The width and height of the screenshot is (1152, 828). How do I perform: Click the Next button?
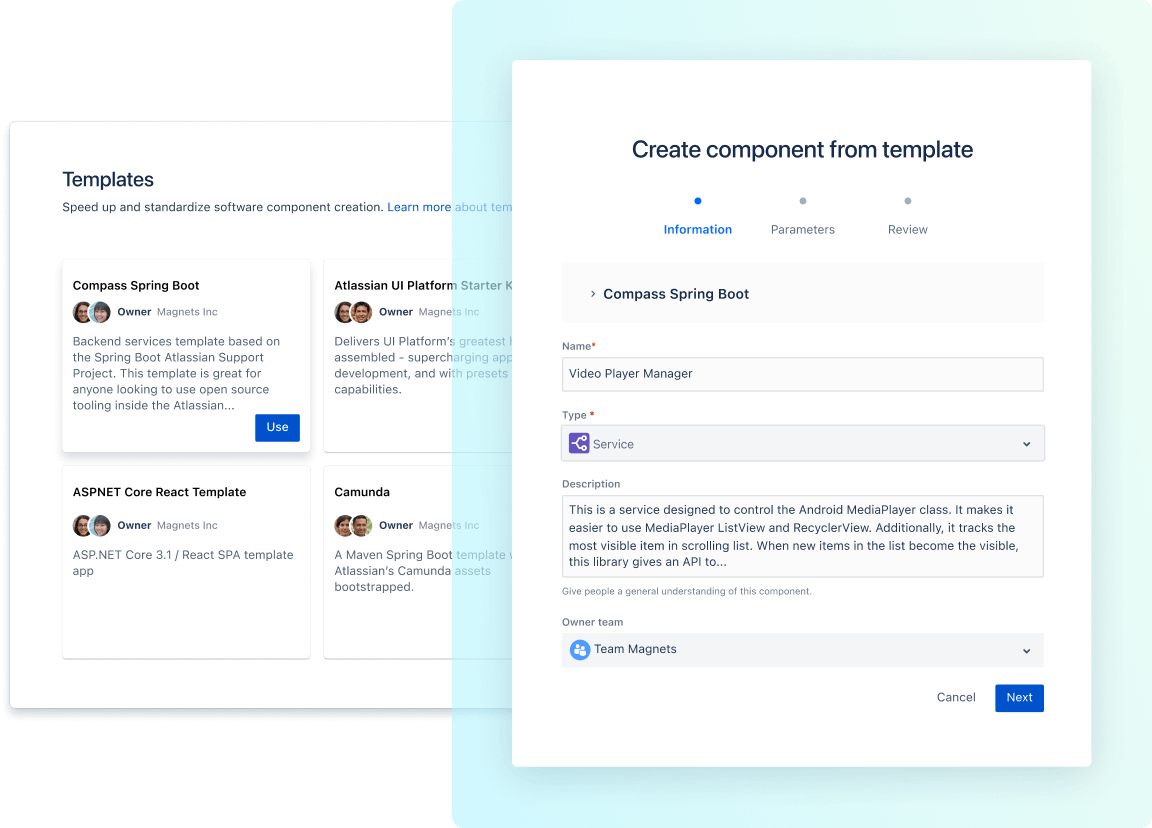[x=1019, y=697]
